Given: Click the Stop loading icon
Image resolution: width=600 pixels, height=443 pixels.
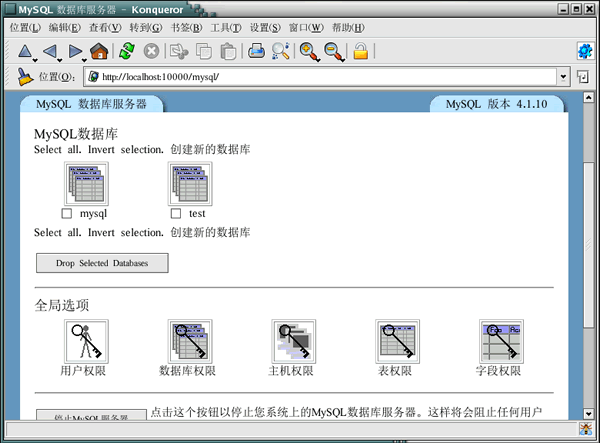Looking at the screenshot, I should click(x=151, y=51).
